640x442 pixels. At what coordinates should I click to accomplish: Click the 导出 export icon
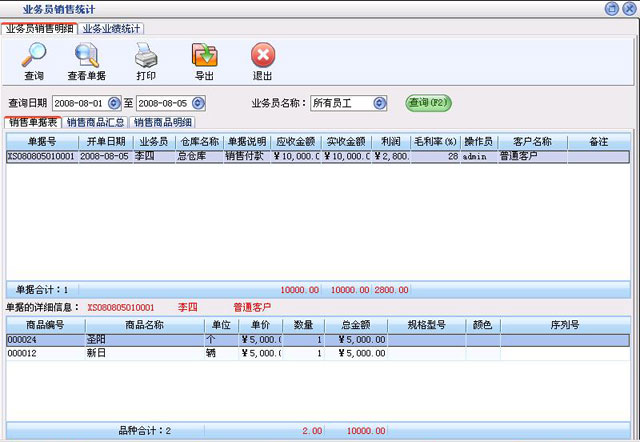pos(204,60)
